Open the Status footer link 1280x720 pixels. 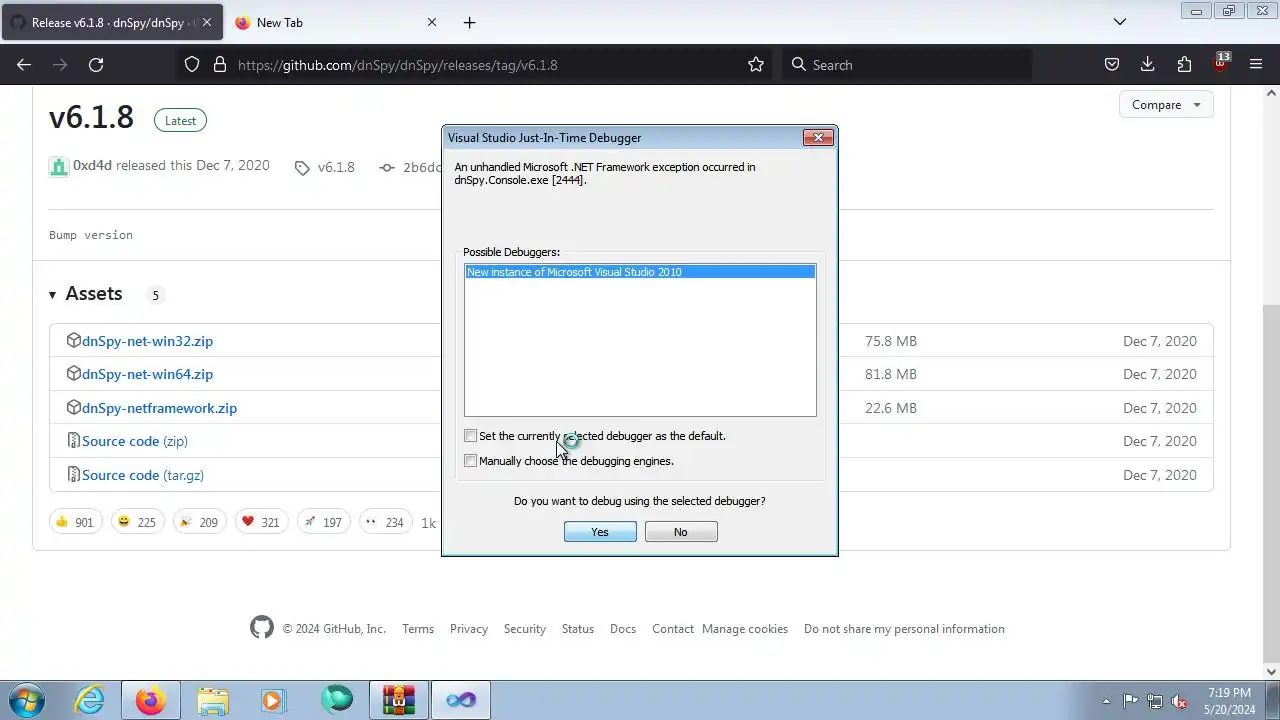578,629
